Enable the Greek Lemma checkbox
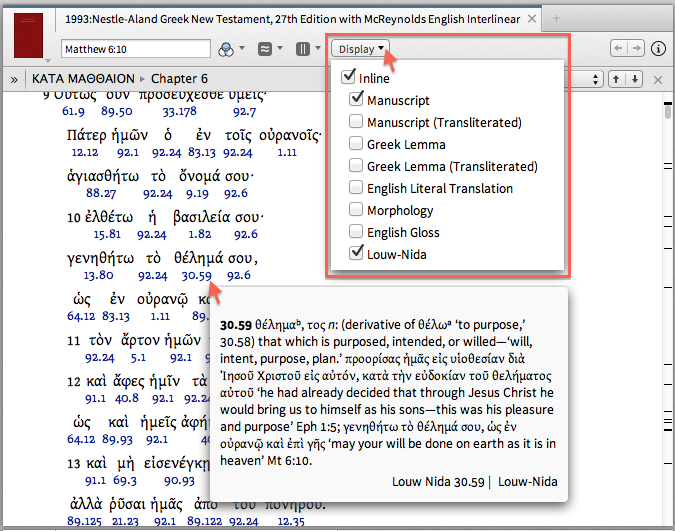This screenshot has width=675, height=531. 356,143
